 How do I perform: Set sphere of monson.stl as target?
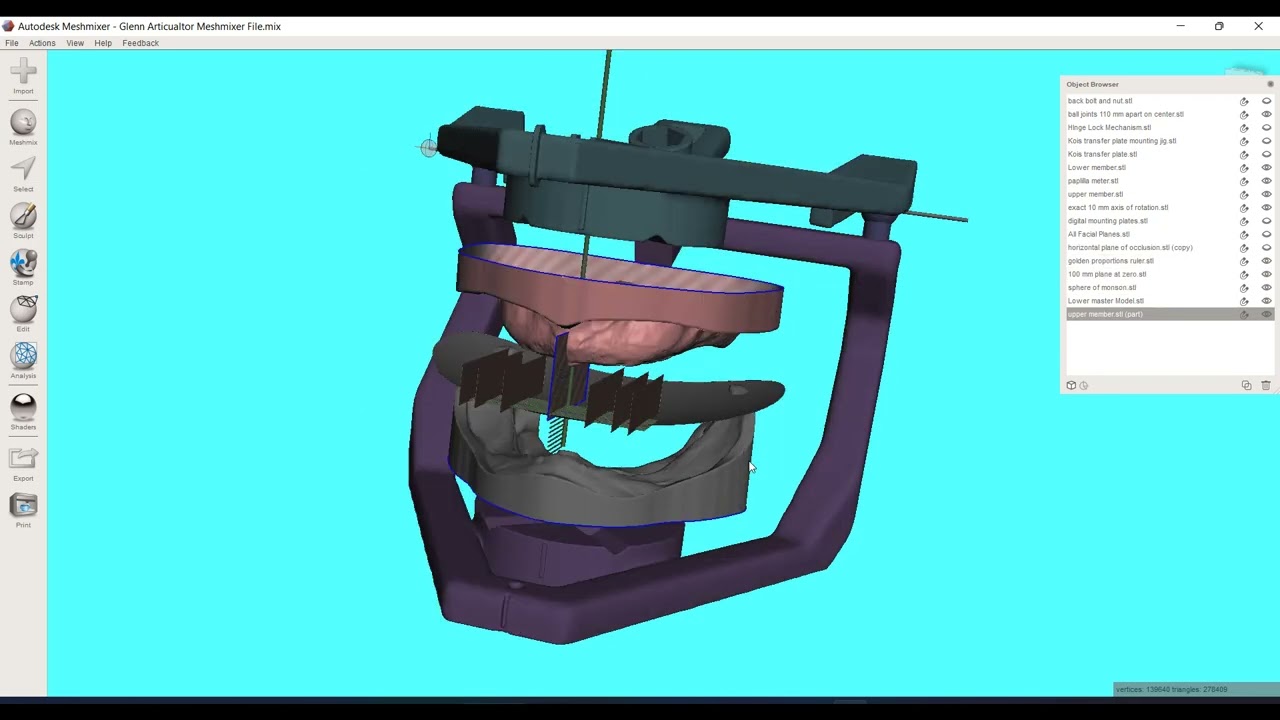pyautogui.click(x=1244, y=288)
